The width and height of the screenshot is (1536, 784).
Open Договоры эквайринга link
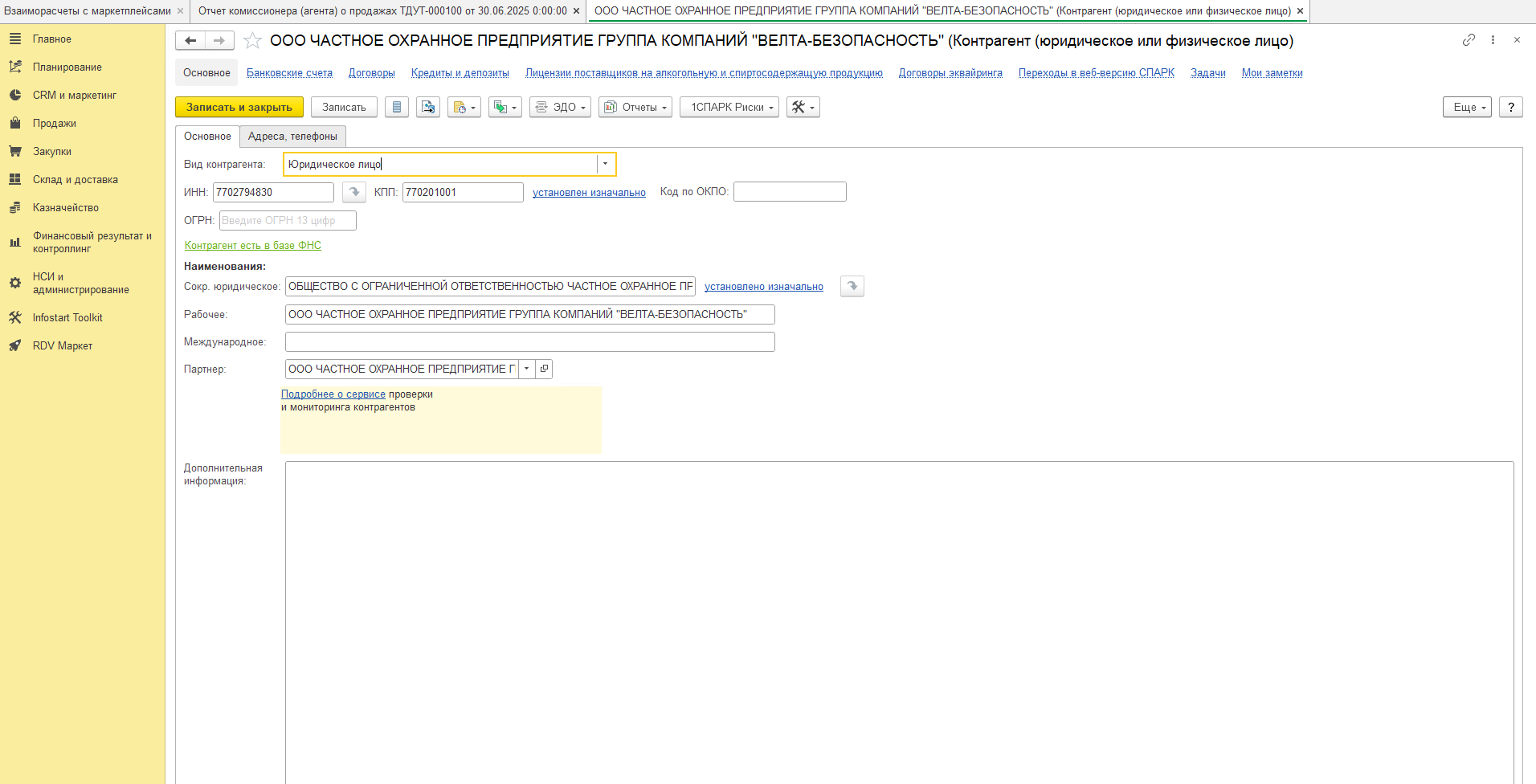(x=950, y=72)
